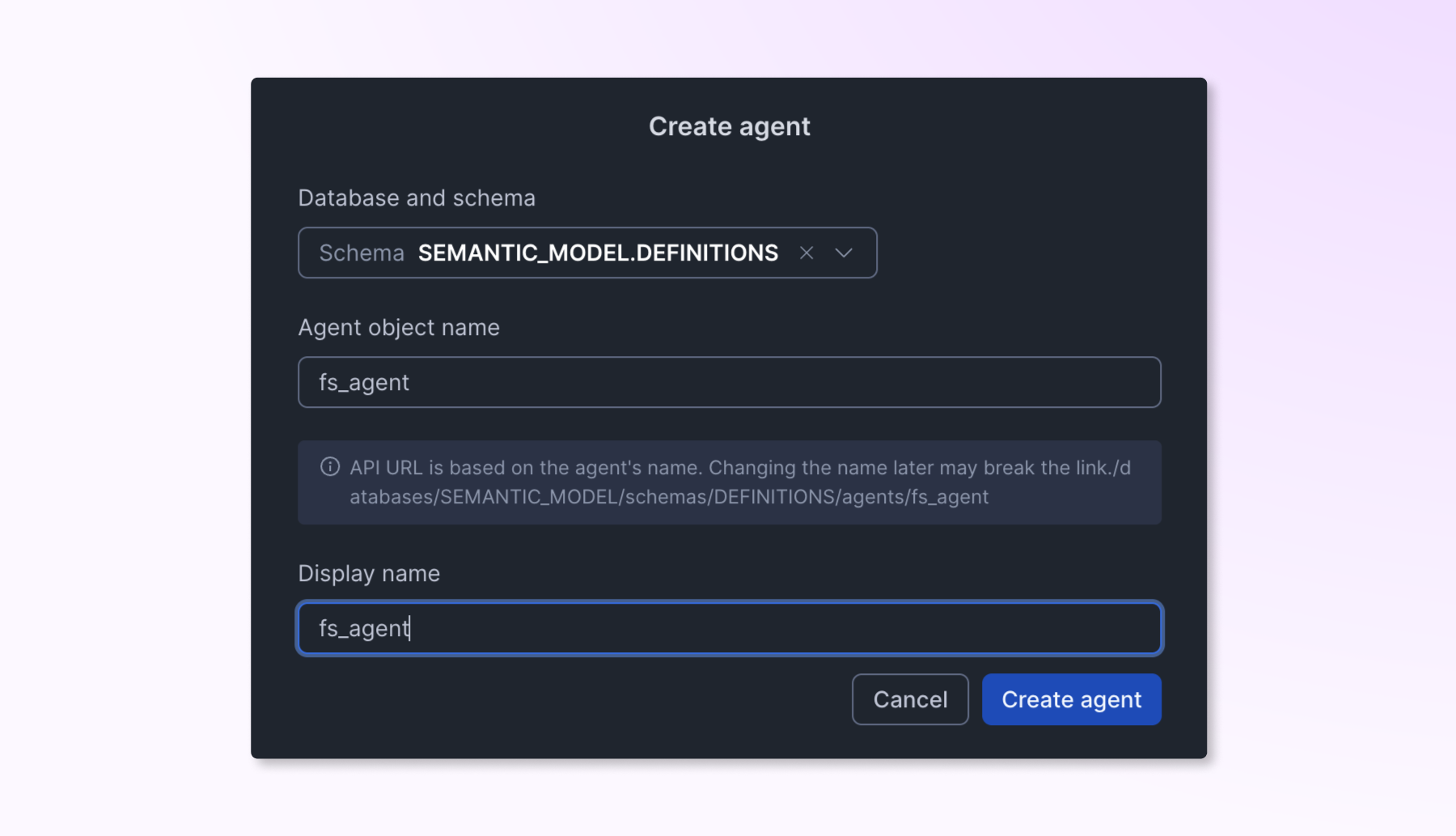The height and width of the screenshot is (836, 1456).
Task: Focus the Display name input box
Action: coord(728,628)
